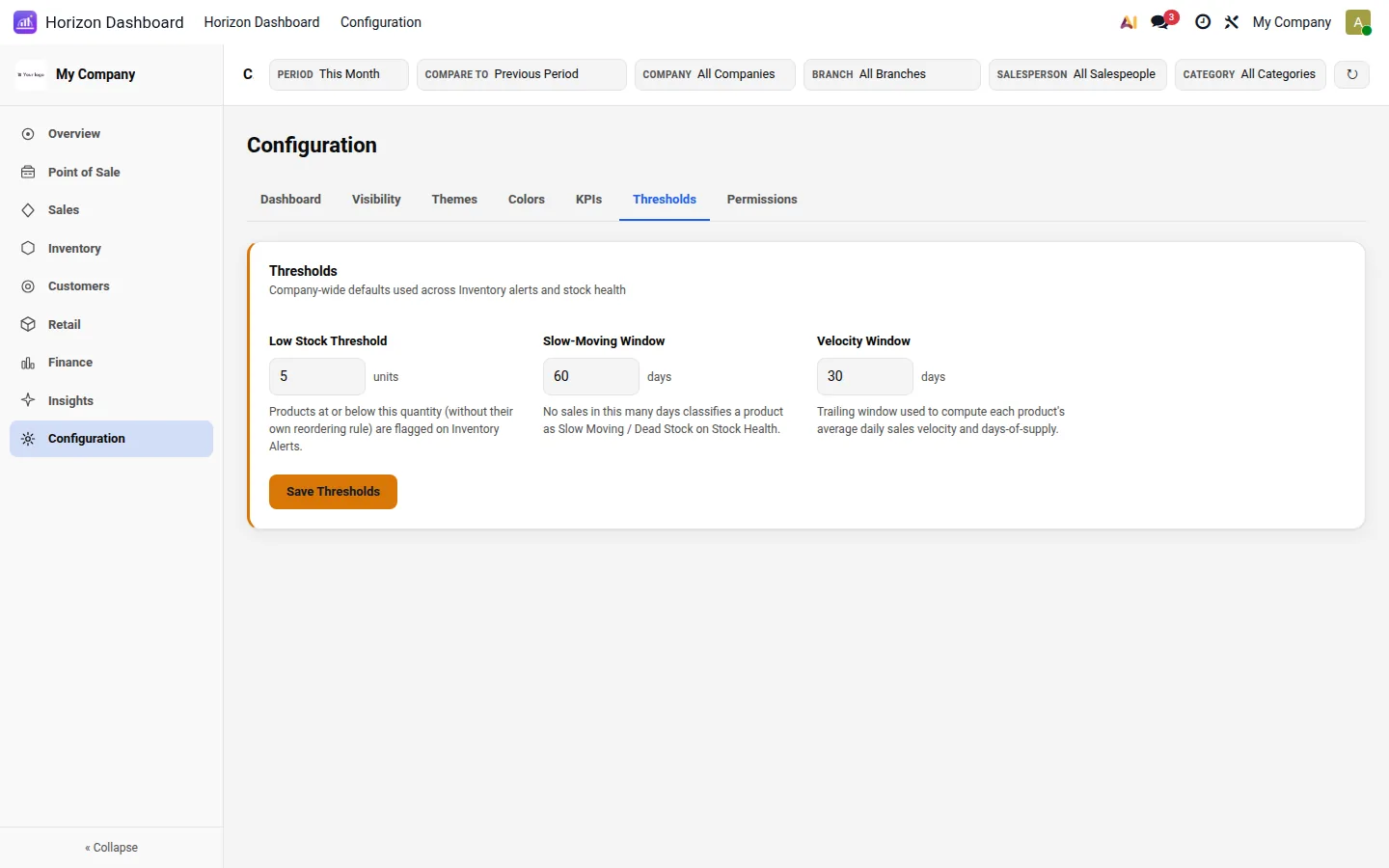Viewport: 1389px width, 868px height.
Task: Click the Point of Sale sidebar icon
Action: tap(28, 172)
